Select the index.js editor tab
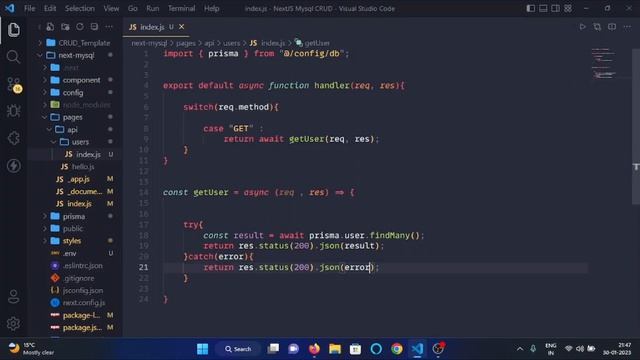 156,27
